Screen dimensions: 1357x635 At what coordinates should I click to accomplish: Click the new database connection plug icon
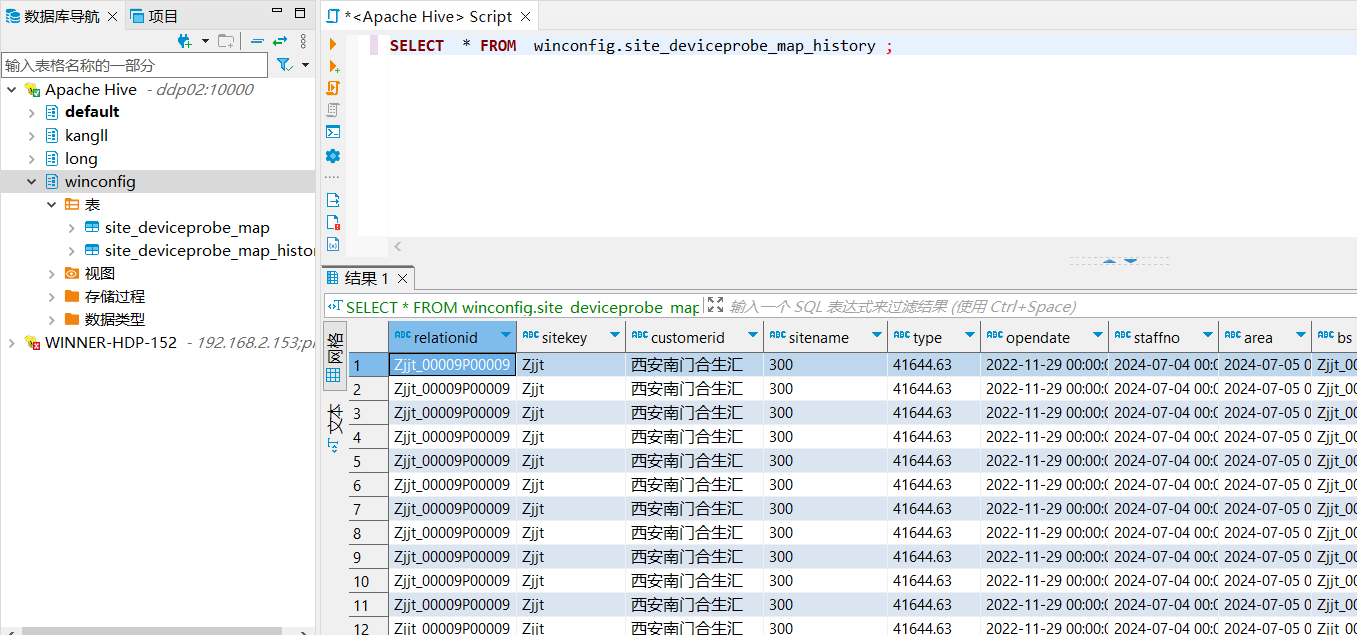click(x=185, y=41)
